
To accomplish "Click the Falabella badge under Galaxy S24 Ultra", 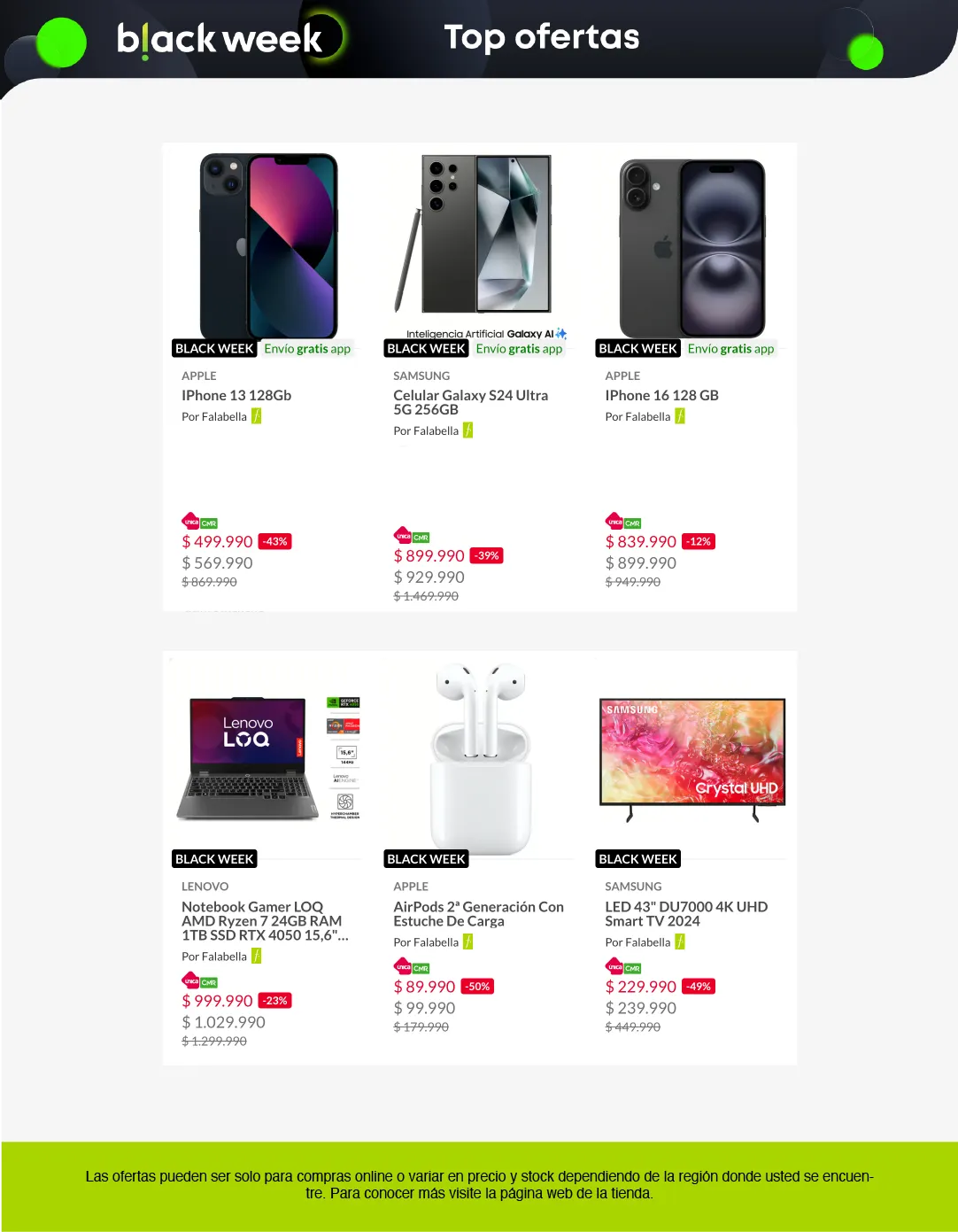I will pos(468,430).
